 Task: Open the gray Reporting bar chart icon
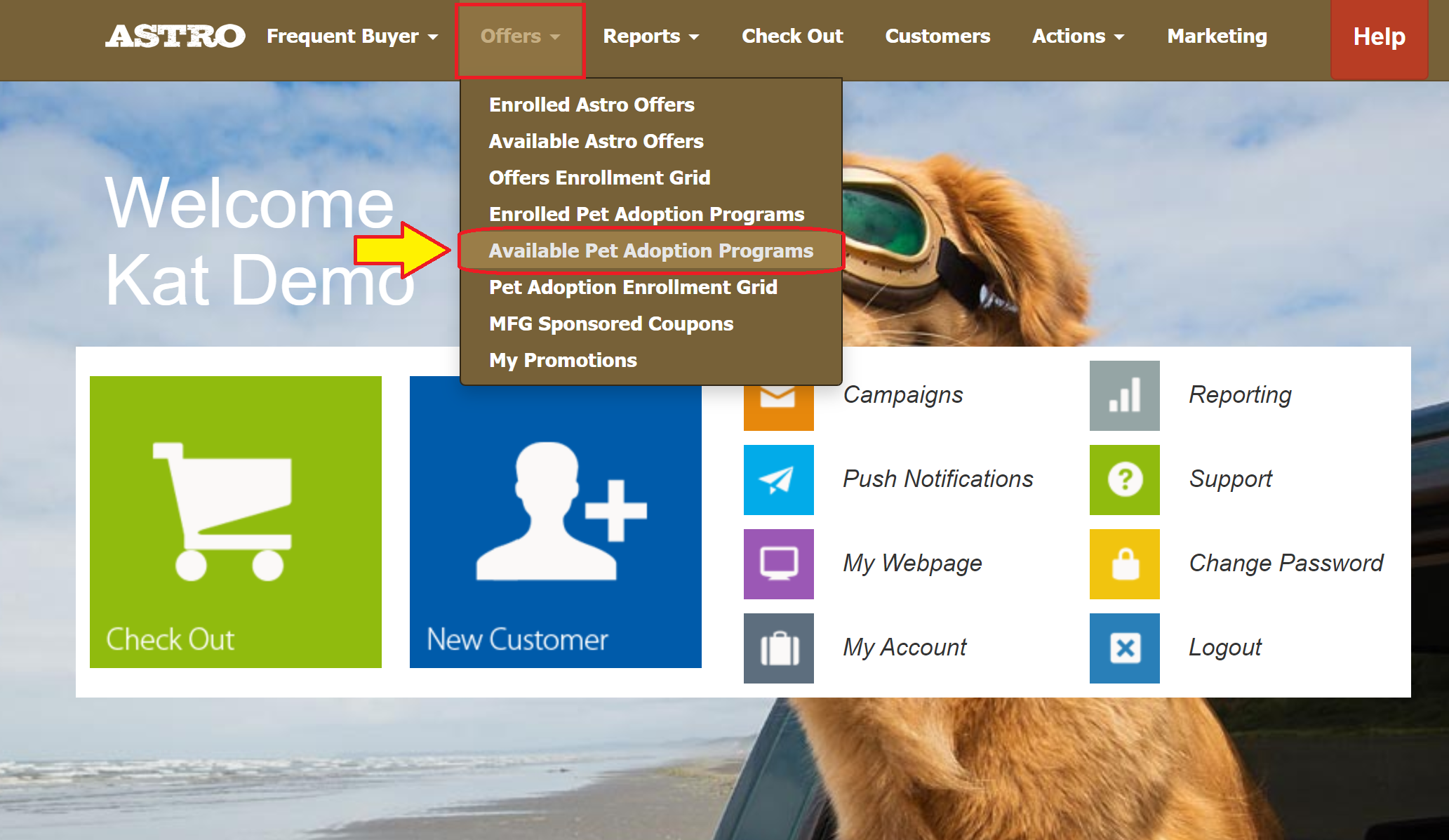(x=1124, y=395)
